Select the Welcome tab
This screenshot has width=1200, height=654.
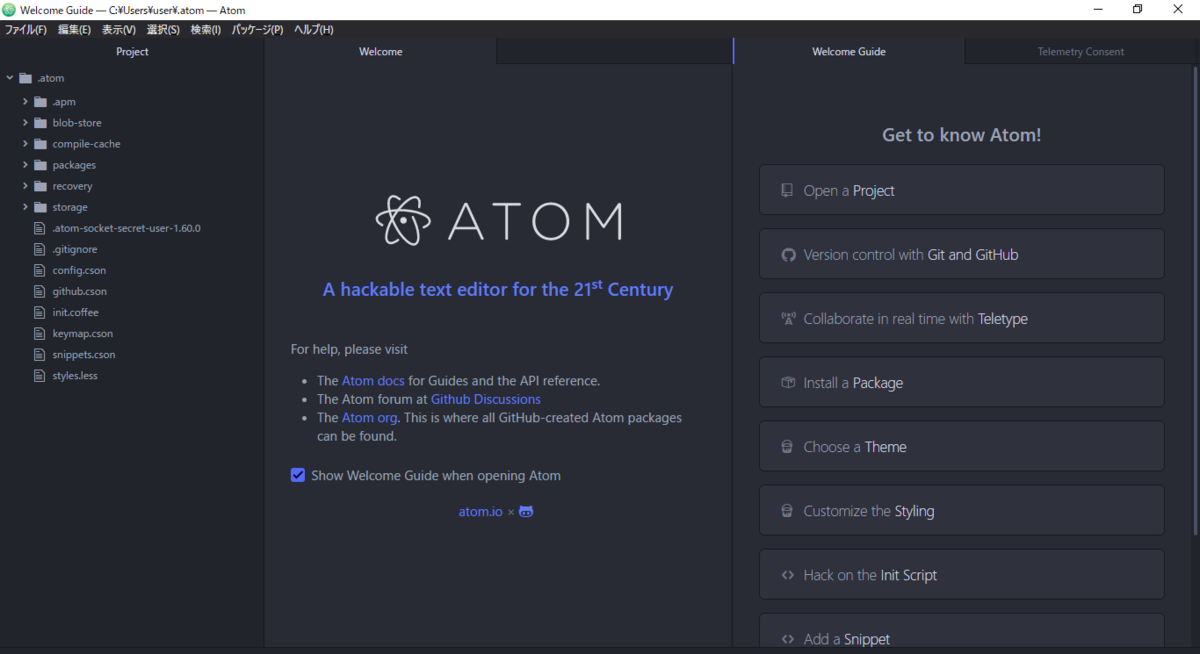coord(381,52)
